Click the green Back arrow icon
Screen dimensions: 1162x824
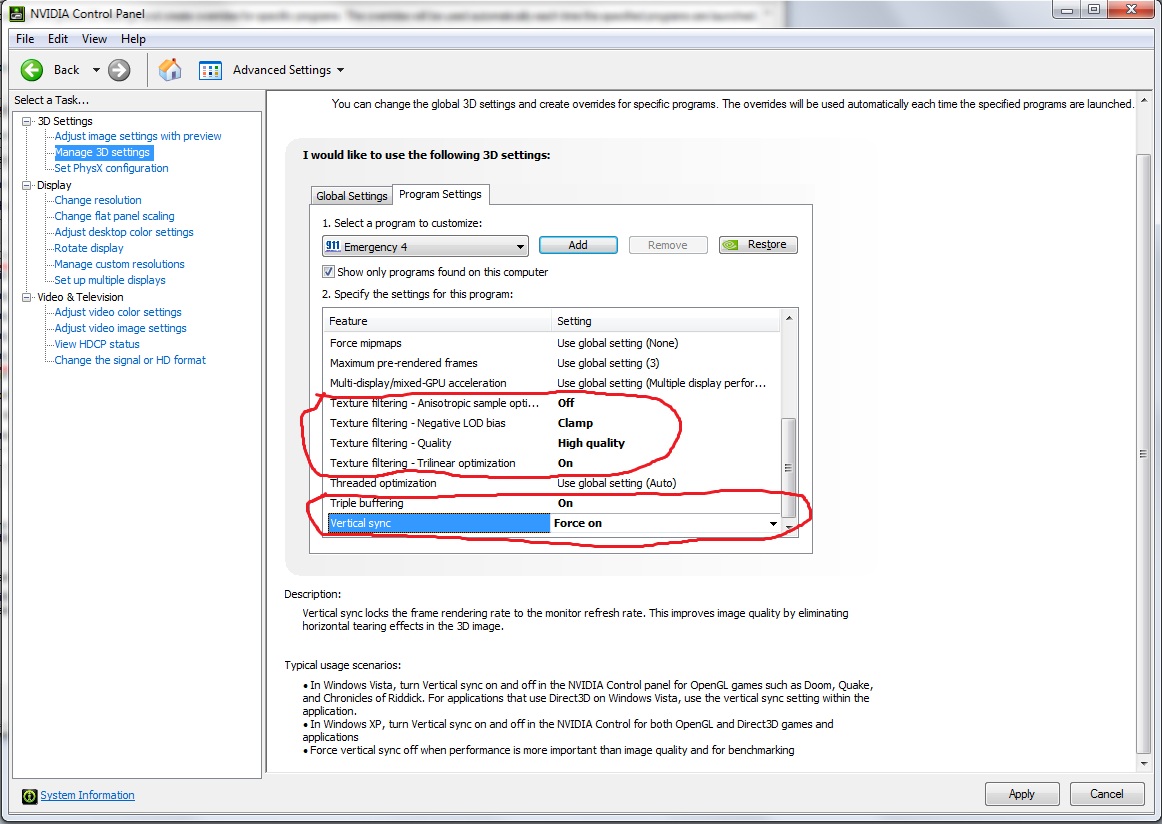click(32, 70)
